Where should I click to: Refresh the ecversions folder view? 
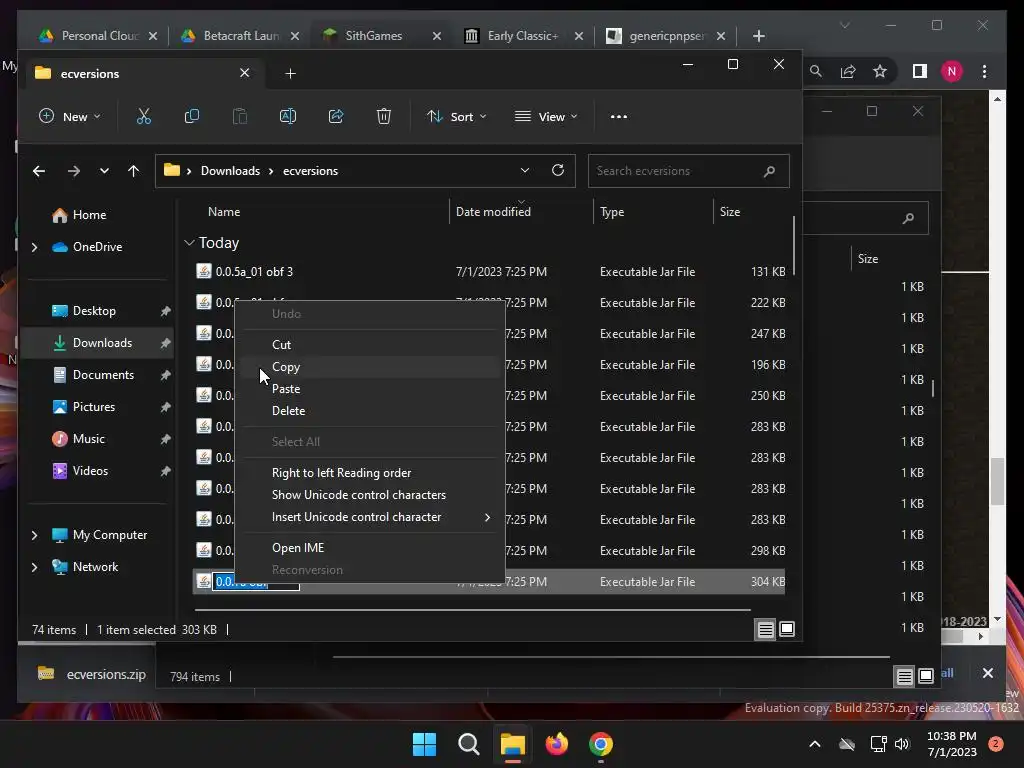tap(558, 170)
